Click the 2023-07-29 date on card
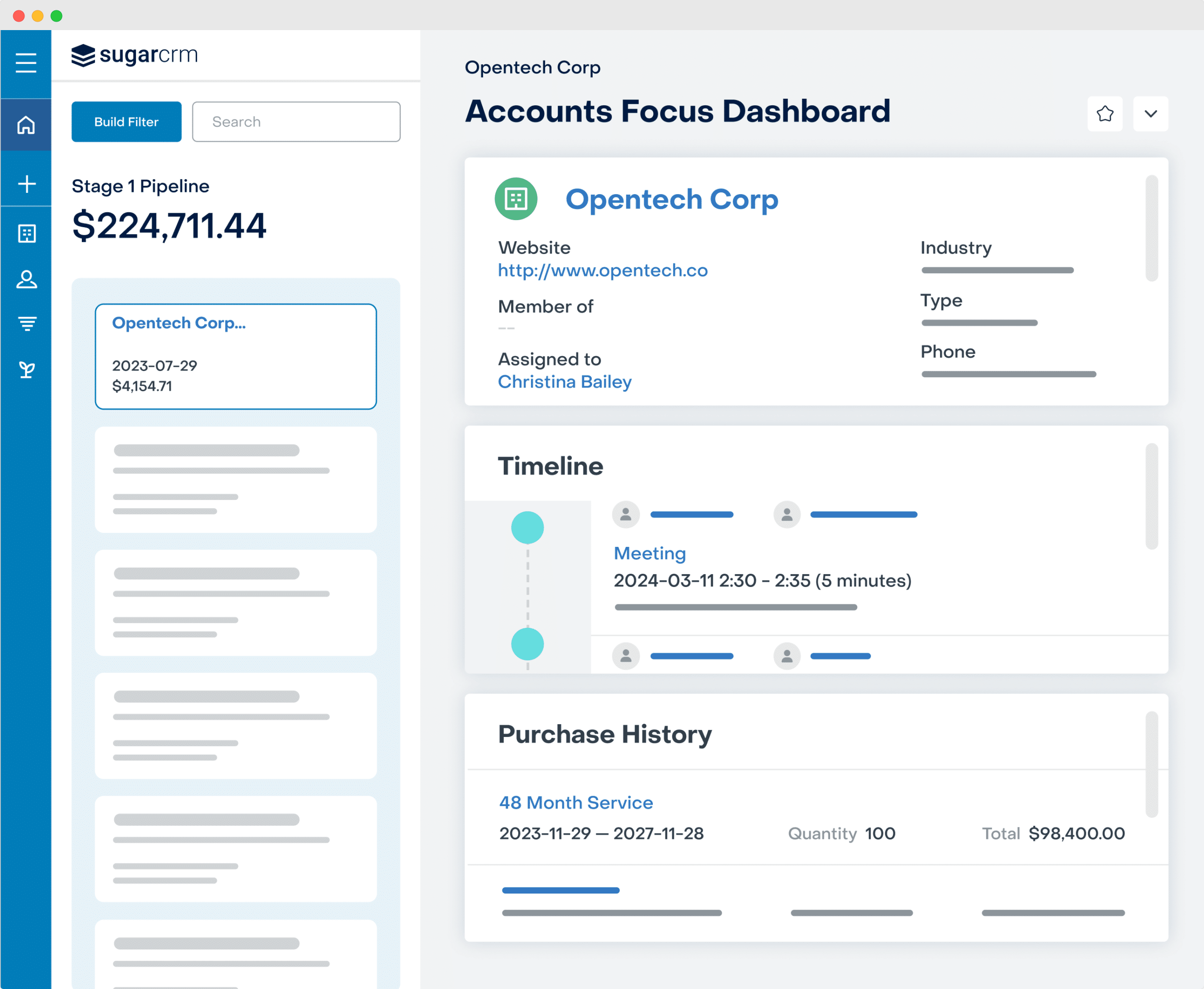Image resolution: width=1204 pixels, height=989 pixels. point(154,366)
